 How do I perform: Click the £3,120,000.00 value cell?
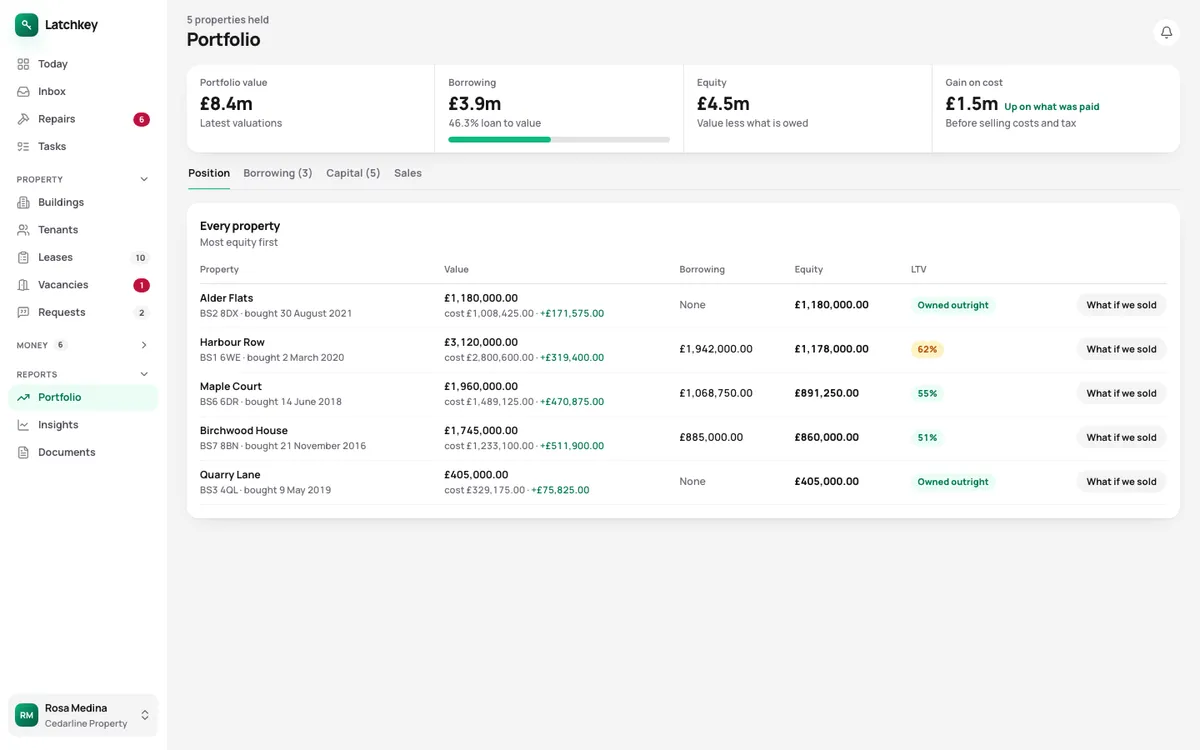click(481, 342)
